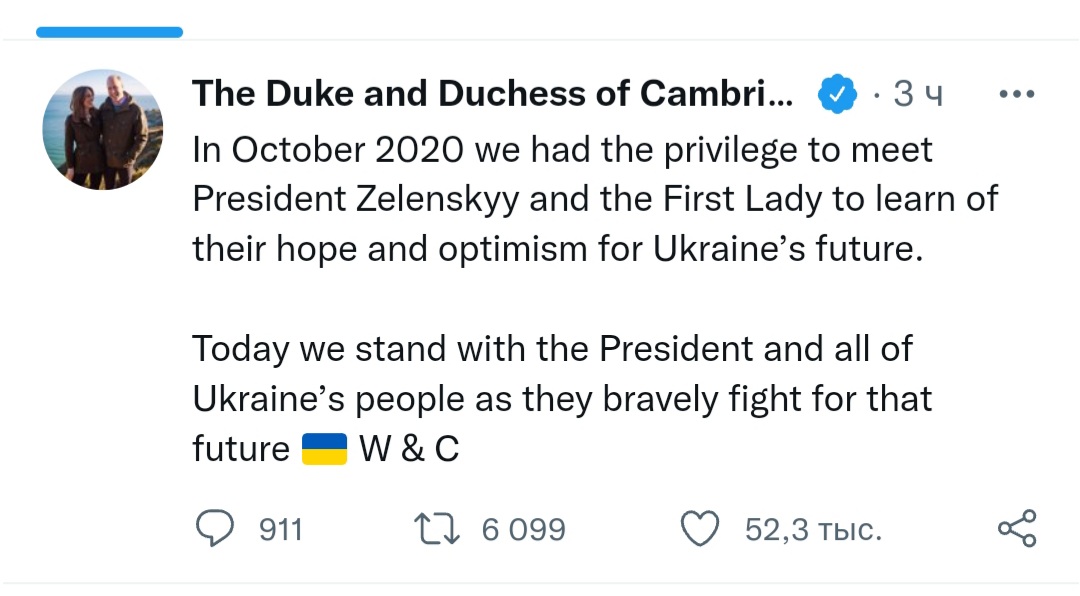Click the Ukraine's future text line

(554, 248)
